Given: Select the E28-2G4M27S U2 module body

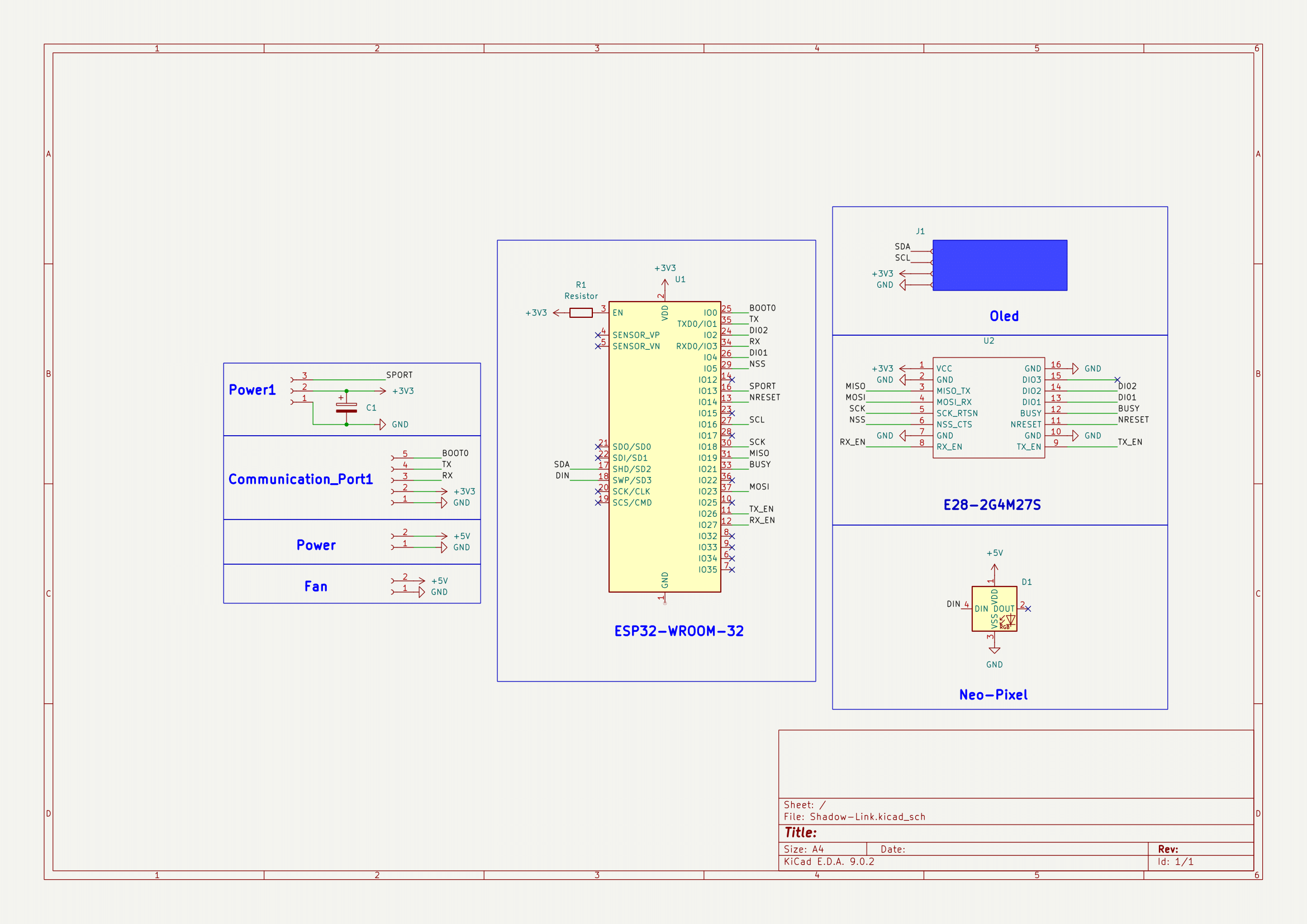Looking at the screenshot, I should pos(988,407).
